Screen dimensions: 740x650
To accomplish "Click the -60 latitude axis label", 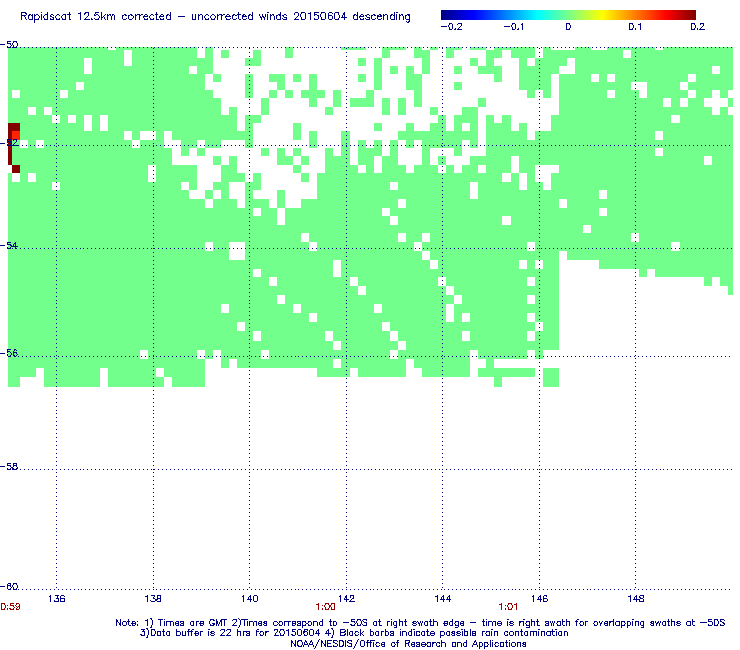I will [x=9, y=586].
